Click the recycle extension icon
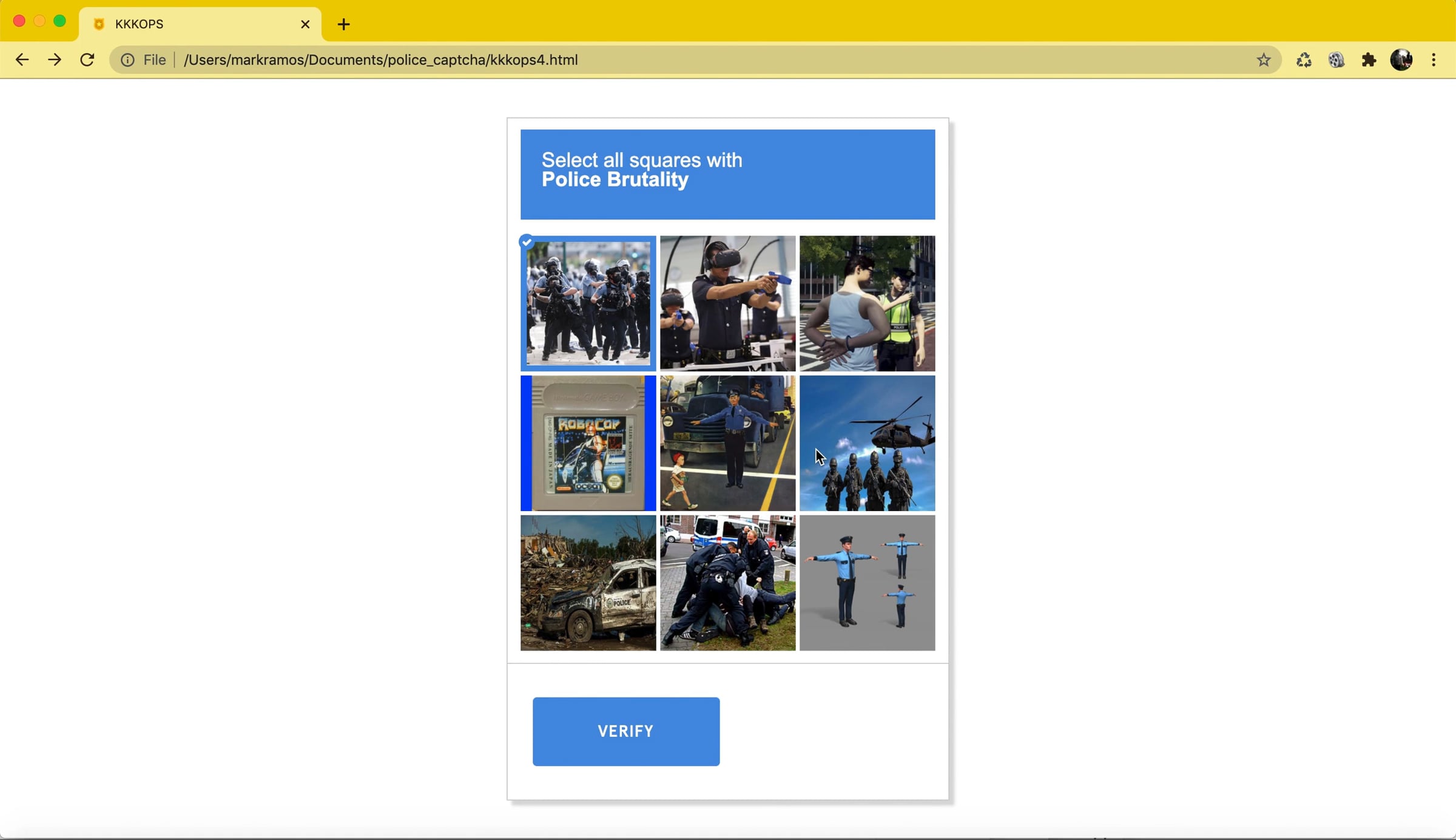 (1304, 59)
